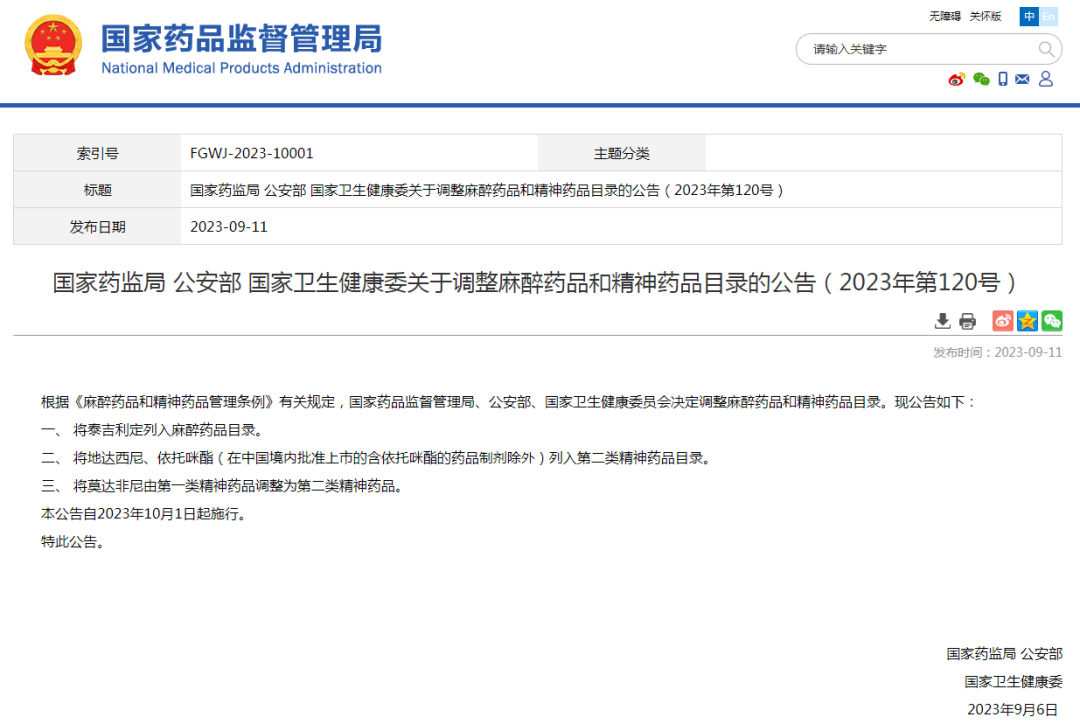Share the announcement via the QZone star icon
The width and height of the screenshot is (1080, 724).
pyautogui.click(x=1026, y=321)
